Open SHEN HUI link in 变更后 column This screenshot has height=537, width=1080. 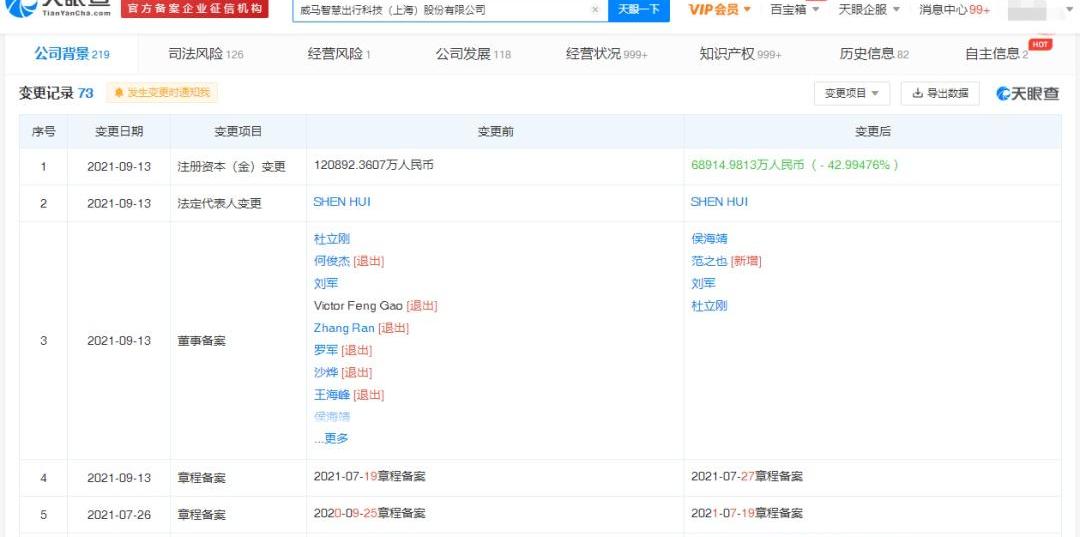click(719, 202)
